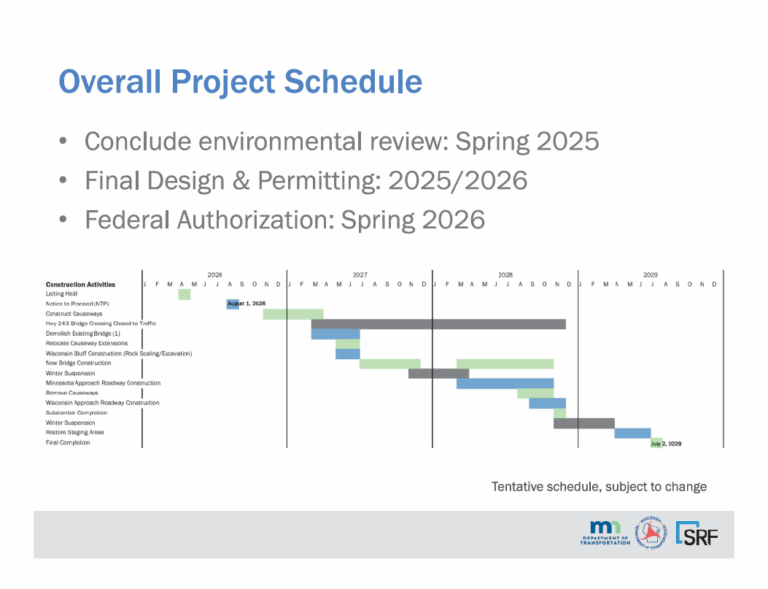Screen dimensions: 768x589
Task: Click the August 1, 2026 NTP marker
Action: [233, 303]
